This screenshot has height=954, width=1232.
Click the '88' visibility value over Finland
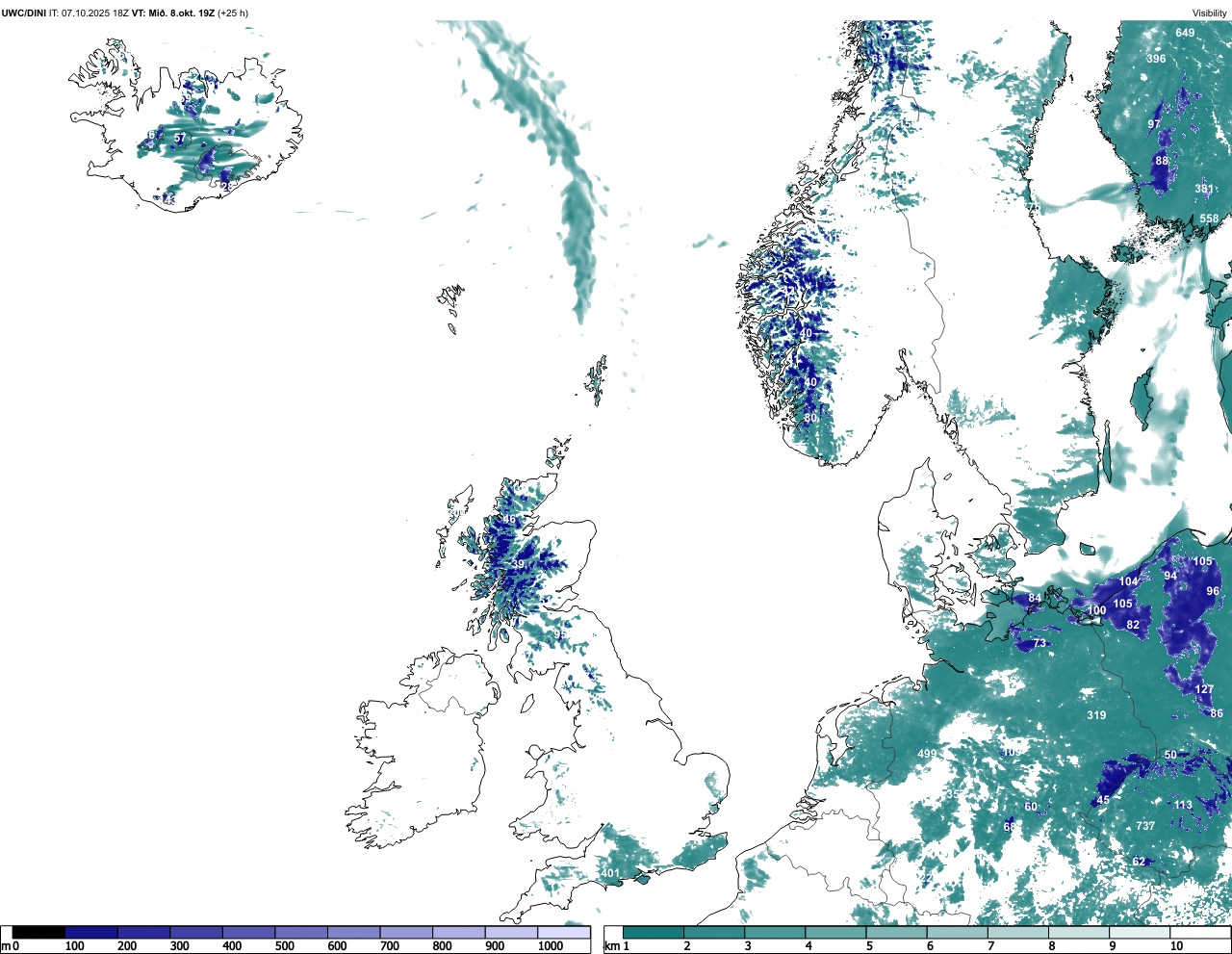(x=1162, y=162)
